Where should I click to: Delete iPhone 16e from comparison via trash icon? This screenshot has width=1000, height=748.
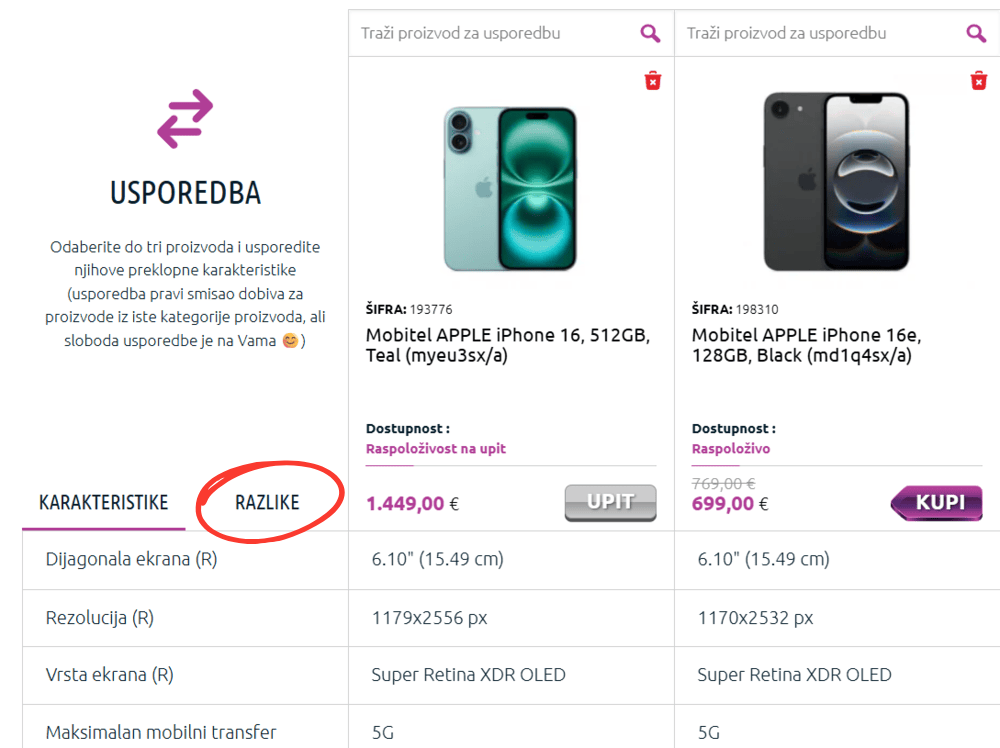point(979,81)
